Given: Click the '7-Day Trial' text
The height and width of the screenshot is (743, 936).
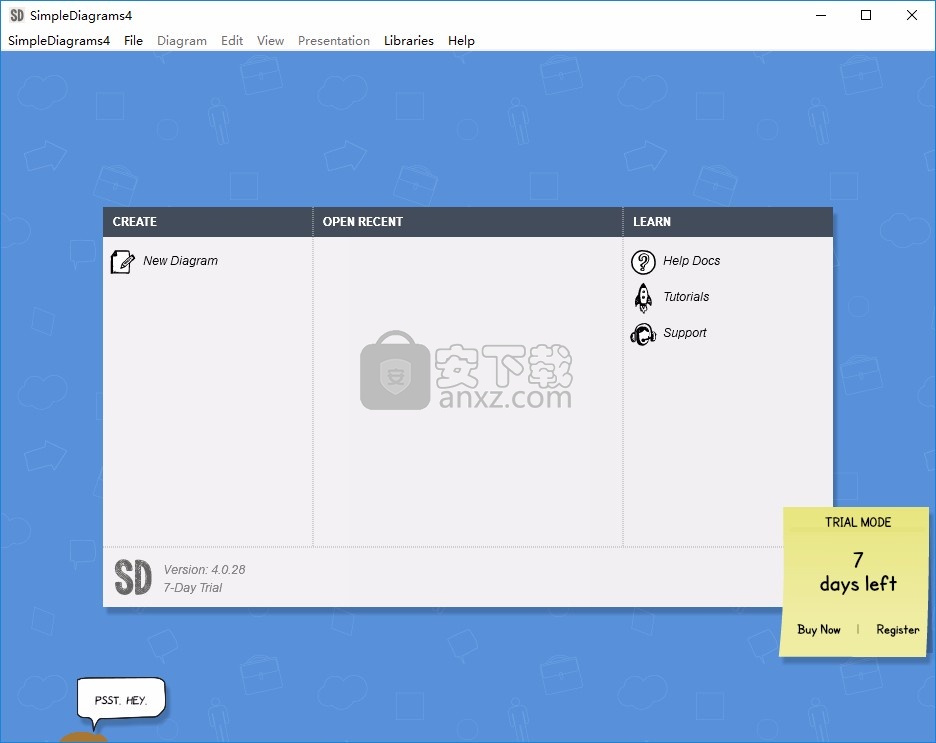Looking at the screenshot, I should [192, 588].
